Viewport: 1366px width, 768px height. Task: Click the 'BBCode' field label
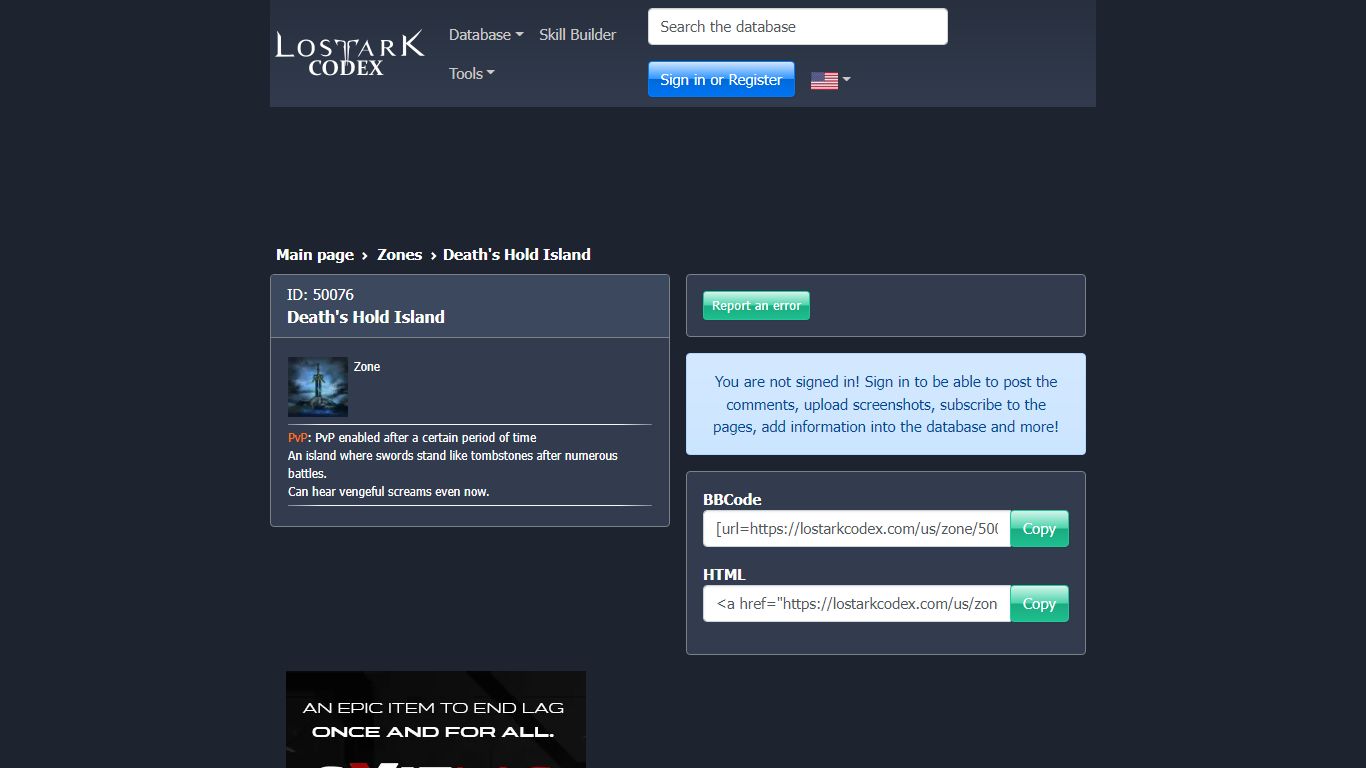tap(732, 500)
